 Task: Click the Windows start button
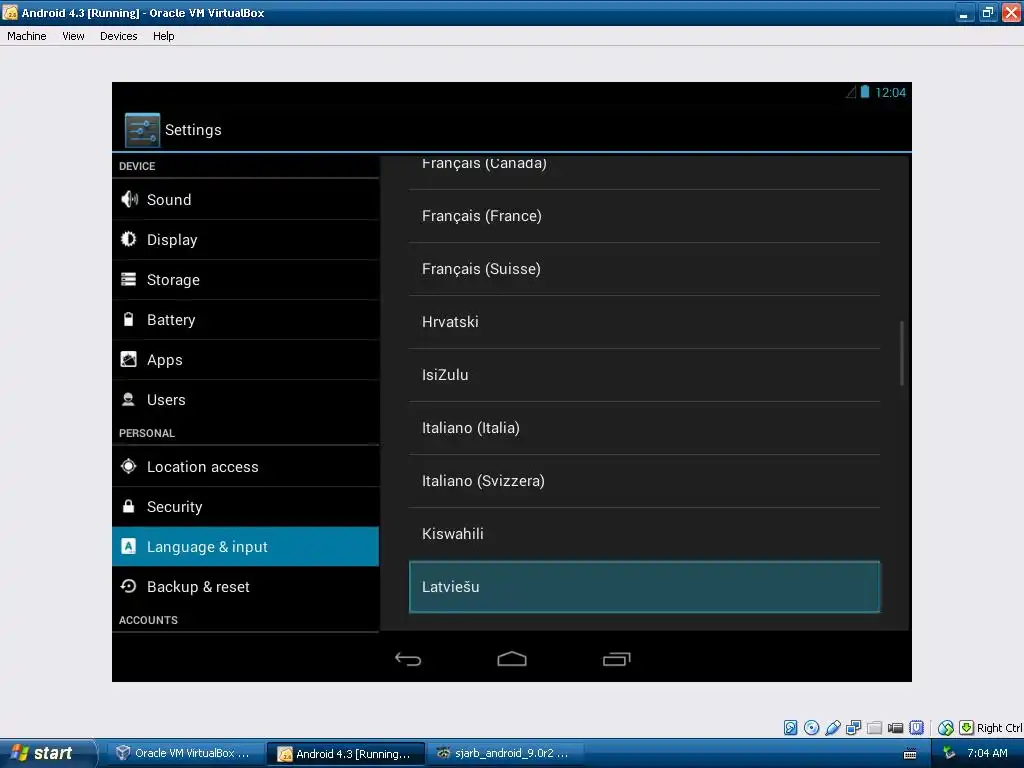47,753
